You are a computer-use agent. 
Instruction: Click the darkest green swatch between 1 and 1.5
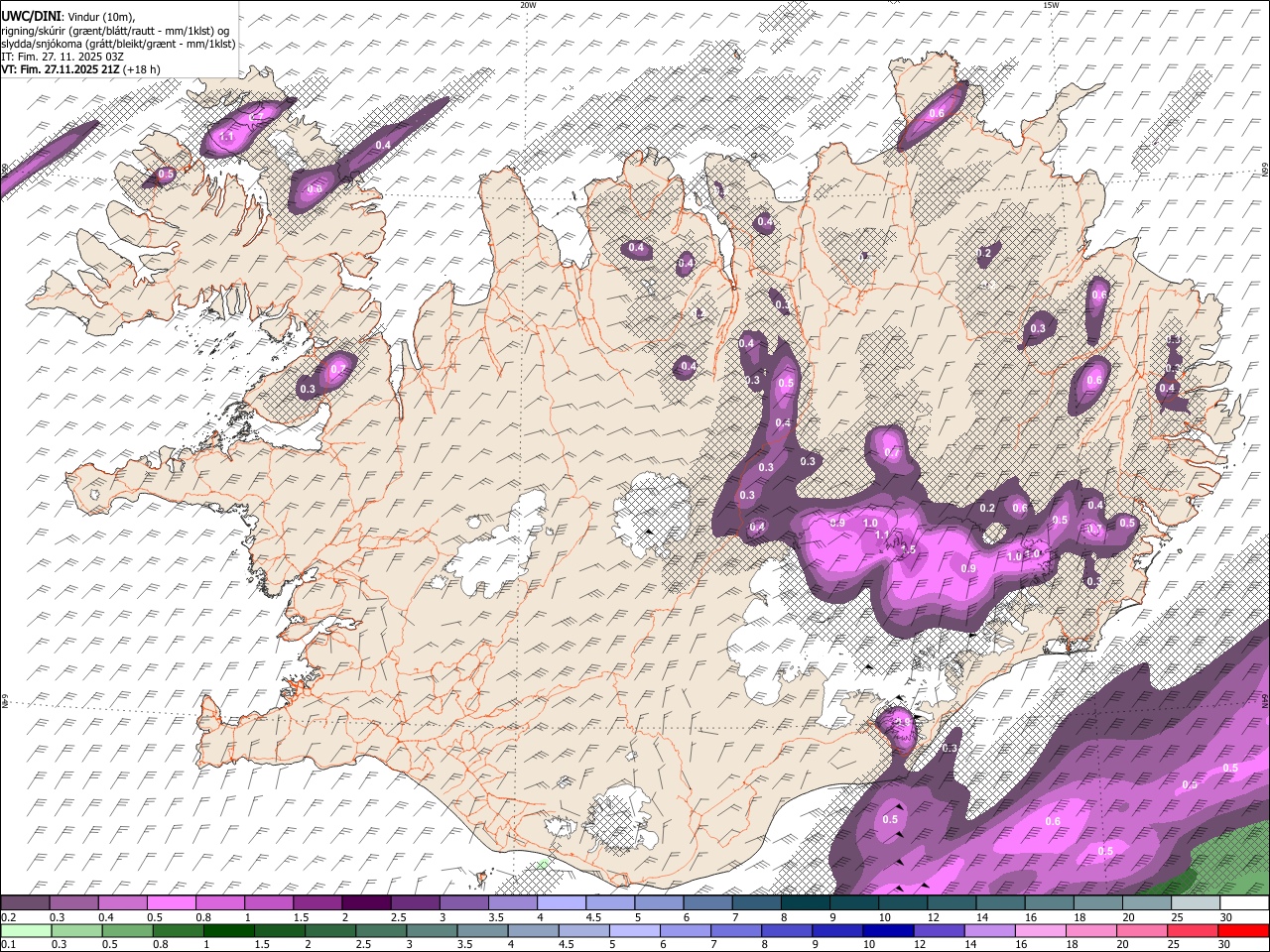click(228, 930)
